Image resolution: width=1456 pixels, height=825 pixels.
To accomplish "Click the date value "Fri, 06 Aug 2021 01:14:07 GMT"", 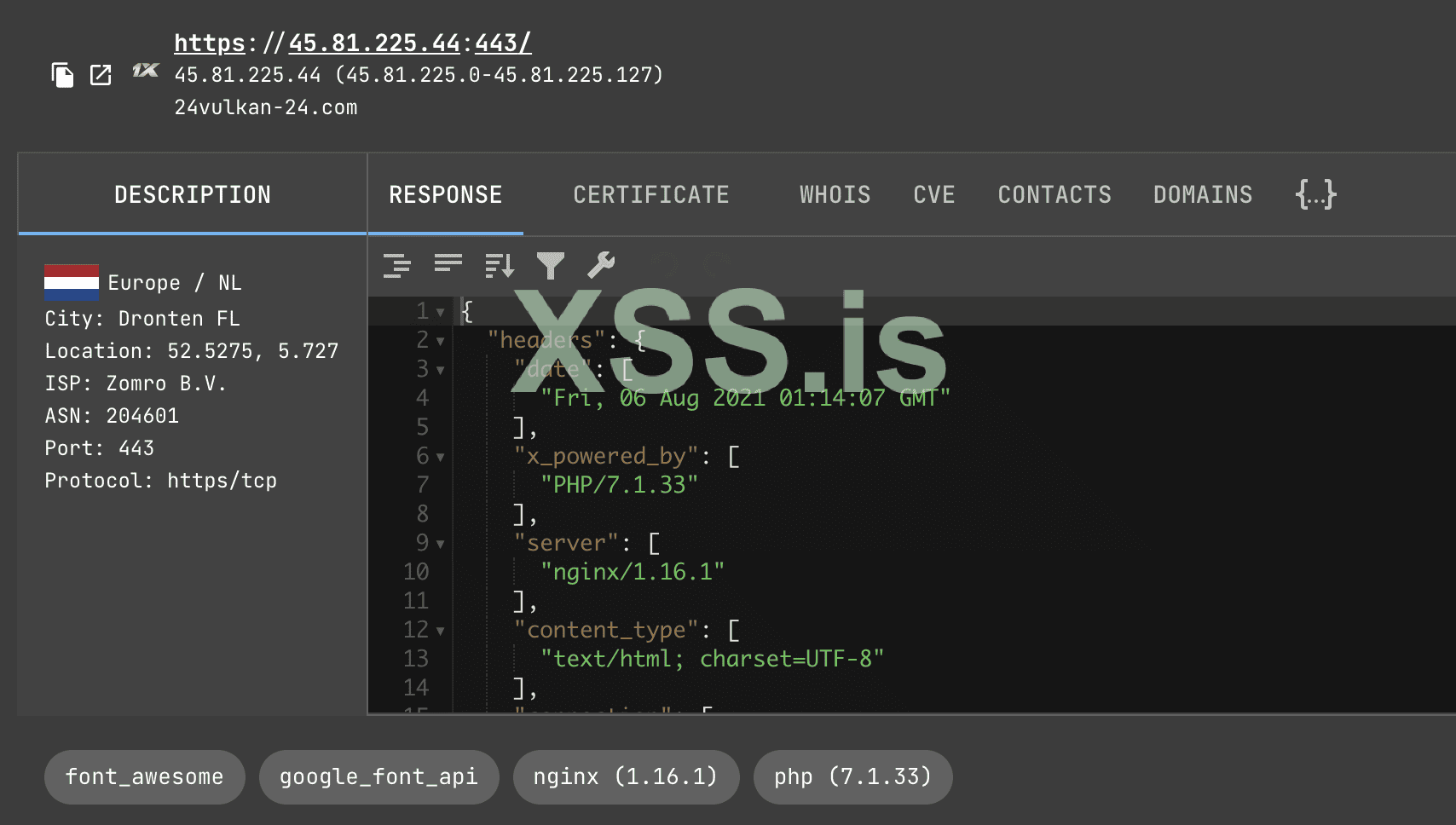I will [745, 398].
